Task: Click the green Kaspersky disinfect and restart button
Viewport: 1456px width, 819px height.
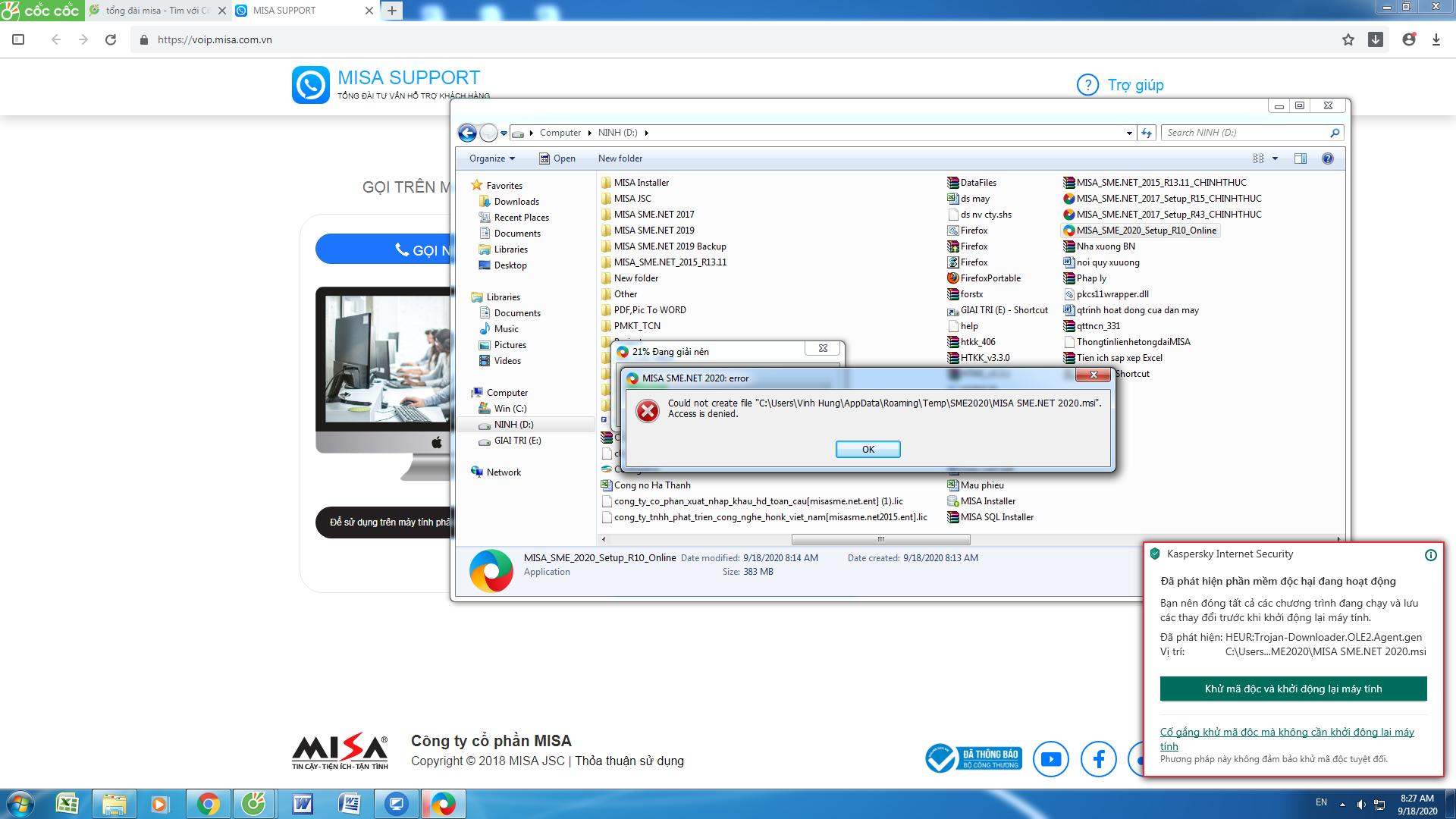Action: 1293,689
